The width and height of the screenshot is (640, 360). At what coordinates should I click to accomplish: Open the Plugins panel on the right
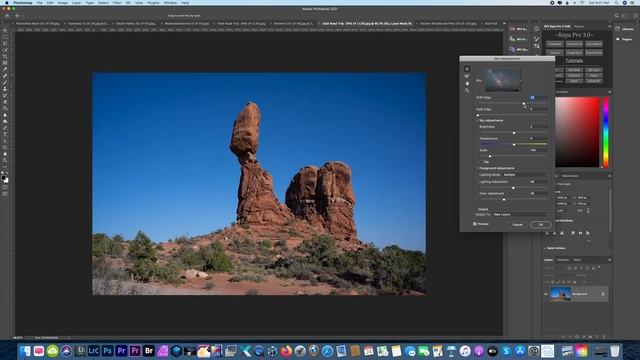pos(624,39)
